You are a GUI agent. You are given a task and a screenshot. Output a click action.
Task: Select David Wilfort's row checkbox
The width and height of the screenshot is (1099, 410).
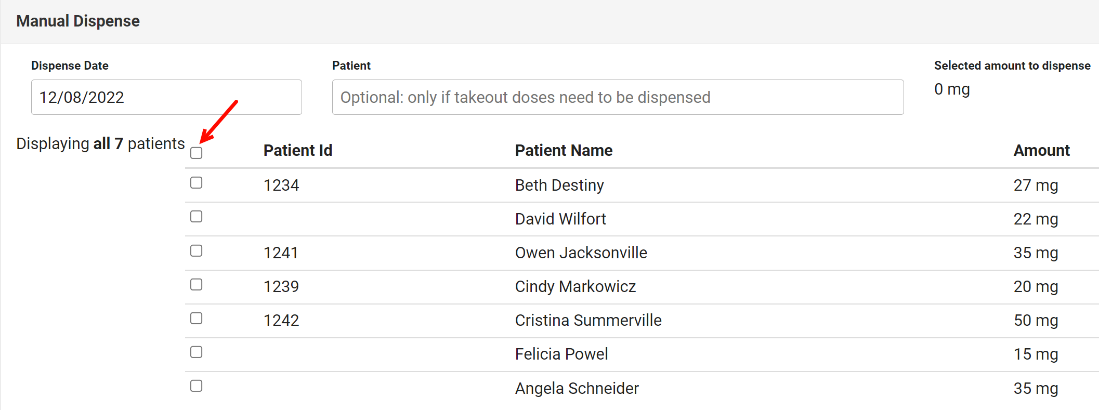click(x=196, y=216)
